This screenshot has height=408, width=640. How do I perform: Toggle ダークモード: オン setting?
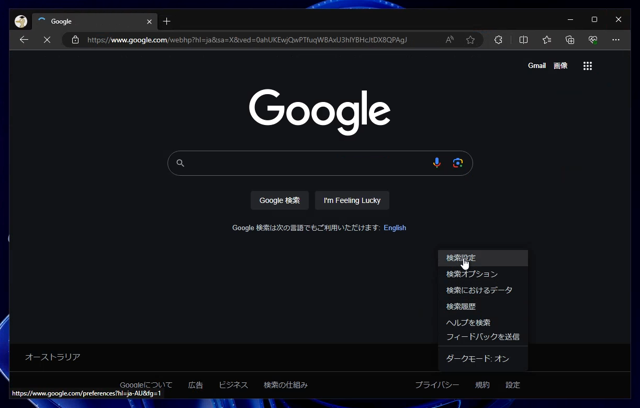[483, 359]
